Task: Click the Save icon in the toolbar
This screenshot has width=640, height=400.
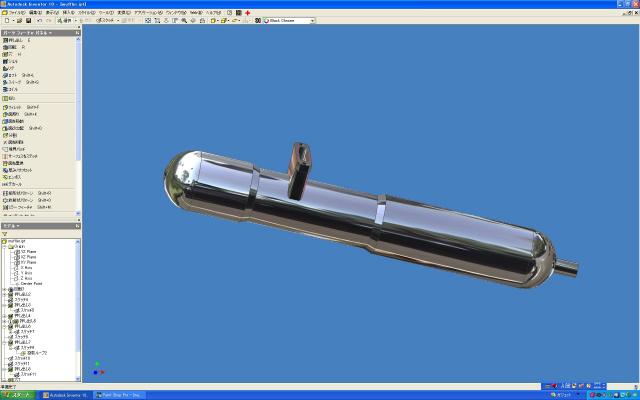Action: [27, 20]
